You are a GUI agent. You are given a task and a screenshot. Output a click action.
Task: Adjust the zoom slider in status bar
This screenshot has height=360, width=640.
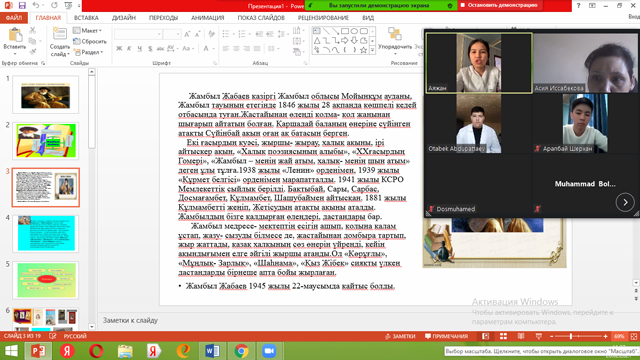coord(570,336)
